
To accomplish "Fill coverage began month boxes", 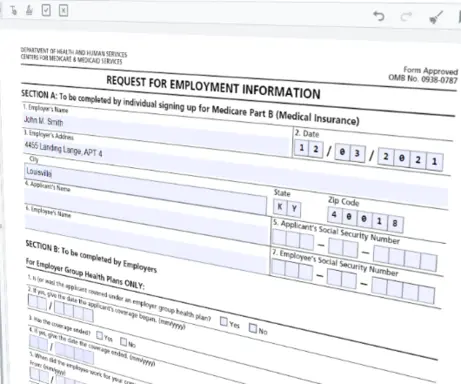I will (x=38, y=303).
